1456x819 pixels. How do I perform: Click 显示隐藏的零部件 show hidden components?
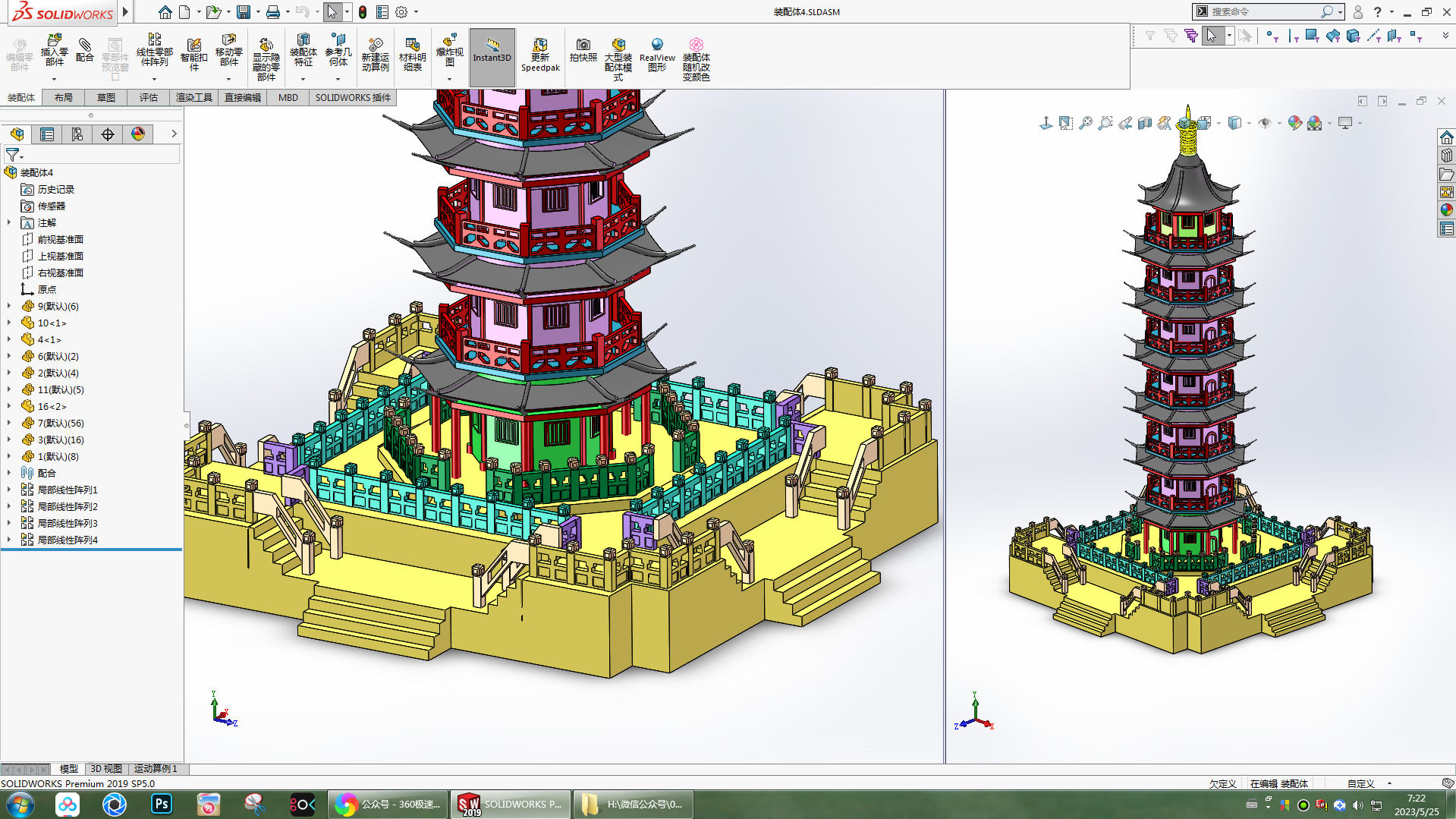pyautogui.click(x=266, y=59)
